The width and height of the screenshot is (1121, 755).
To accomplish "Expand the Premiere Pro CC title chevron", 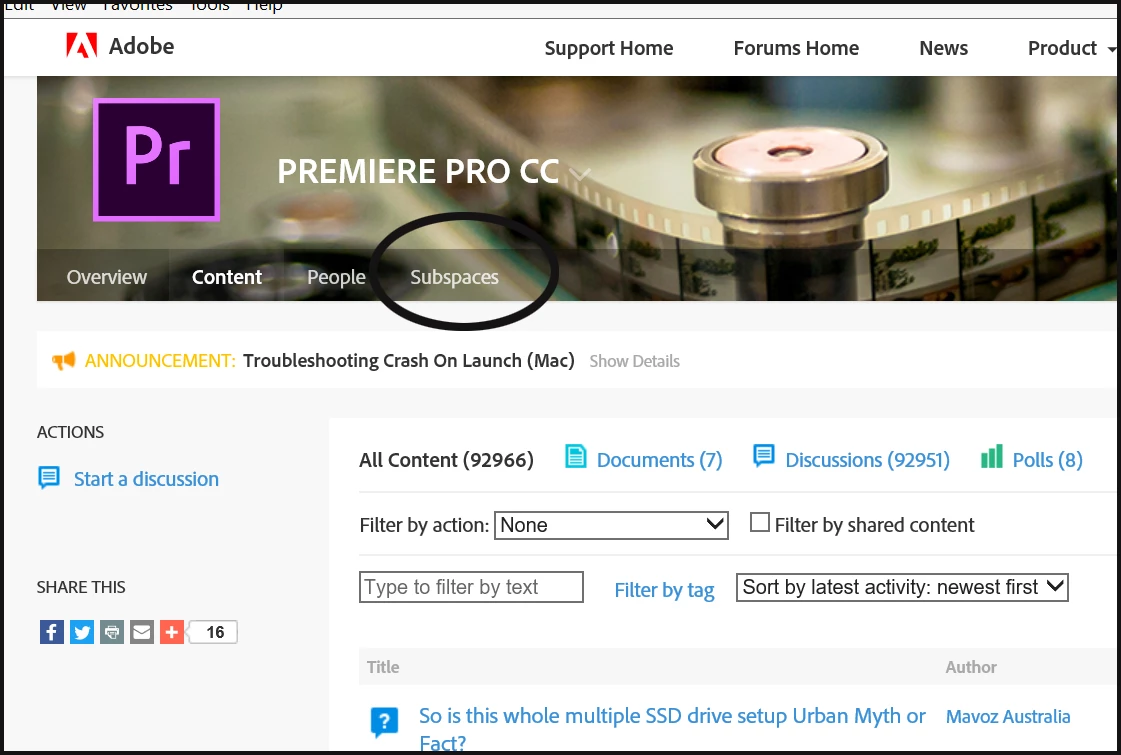I will click(579, 174).
